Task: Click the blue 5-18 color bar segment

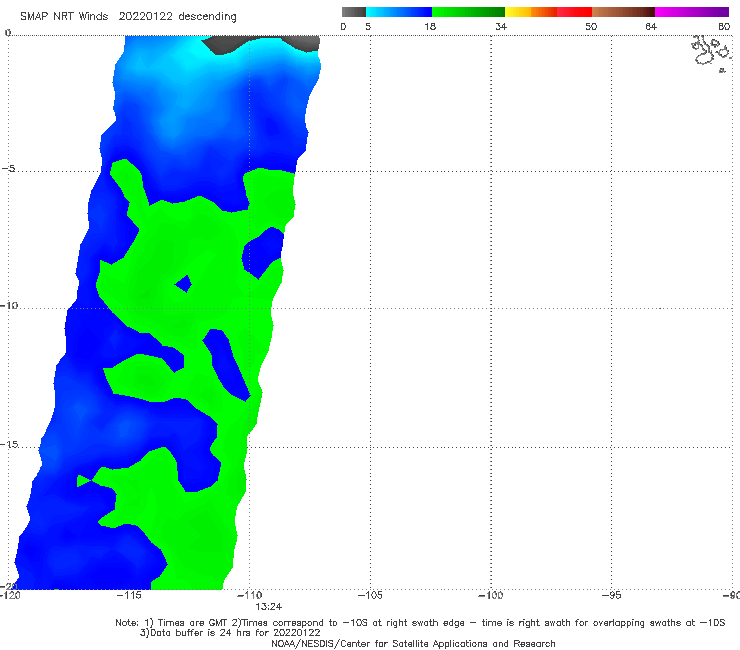Action: [x=399, y=12]
